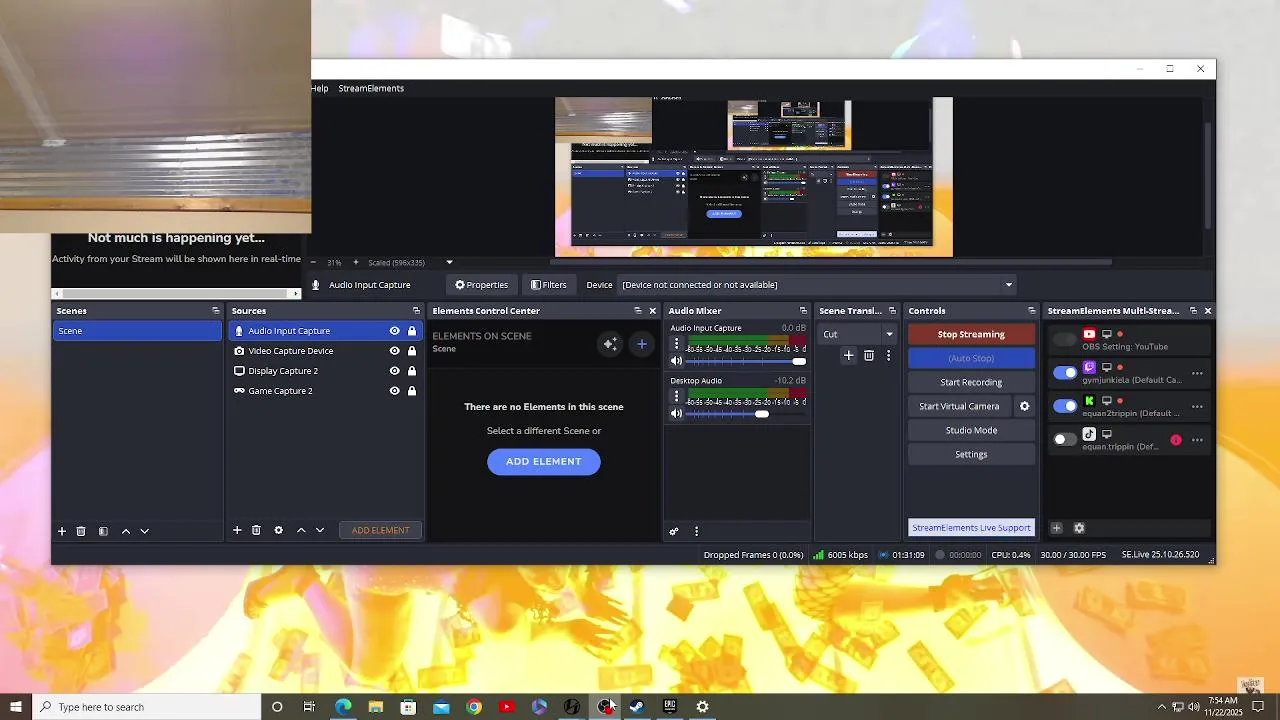1280x720 pixels.
Task: Click the AI sparkle icon in Elements Control Center
Action: pyautogui.click(x=610, y=344)
